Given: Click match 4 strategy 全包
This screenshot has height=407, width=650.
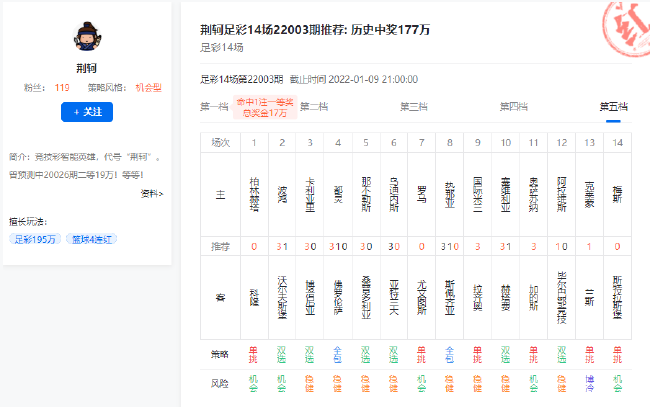Looking at the screenshot, I should click(x=337, y=355).
